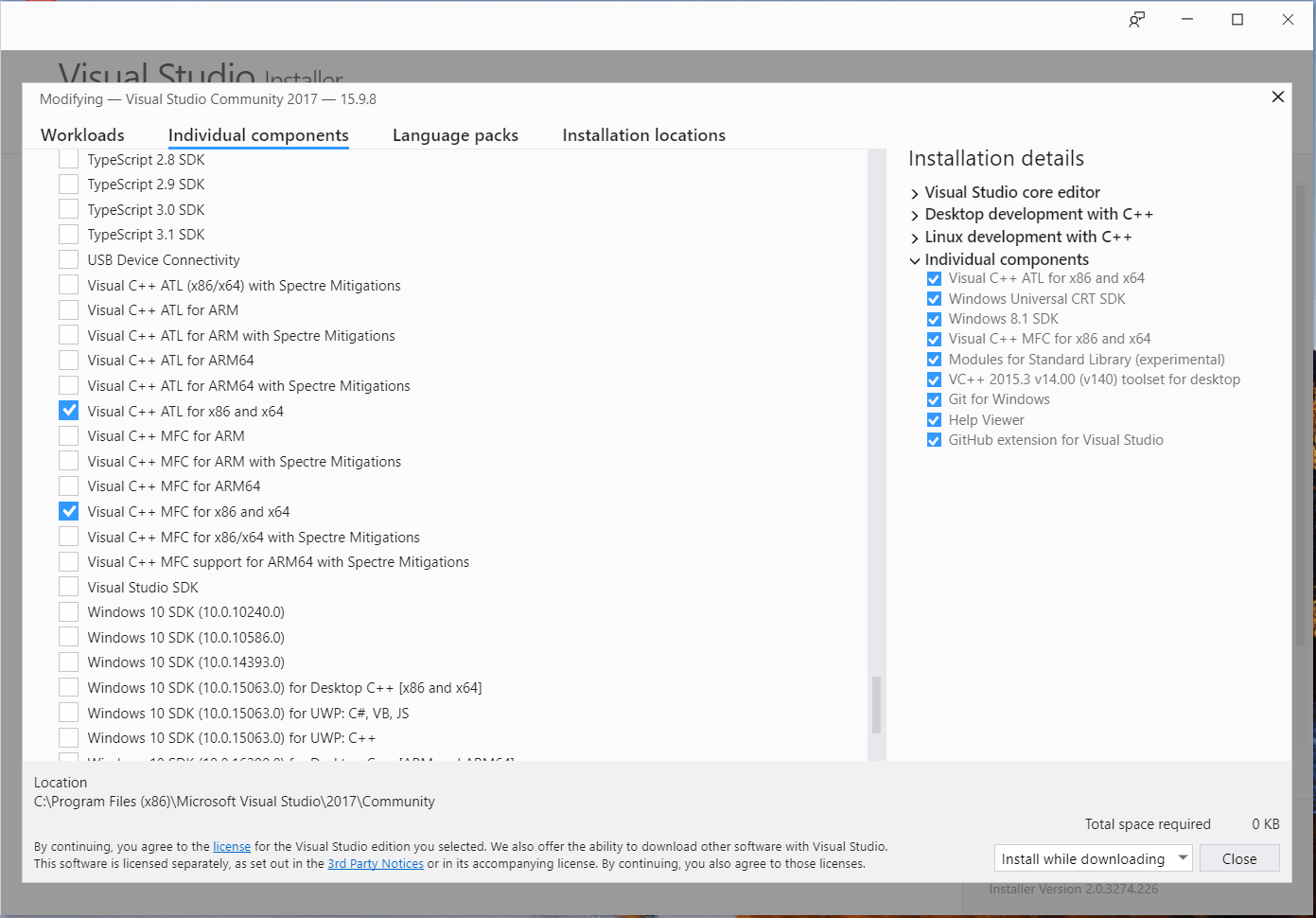Uncheck Help Viewer in Installation details
1316x918 pixels.
(934, 420)
